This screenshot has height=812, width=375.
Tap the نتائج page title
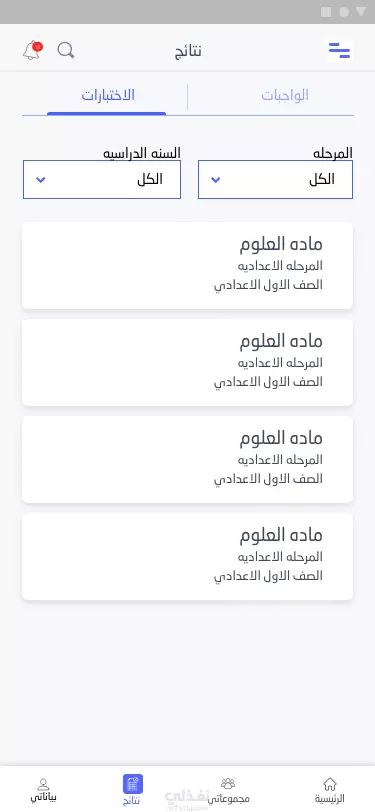(188, 51)
